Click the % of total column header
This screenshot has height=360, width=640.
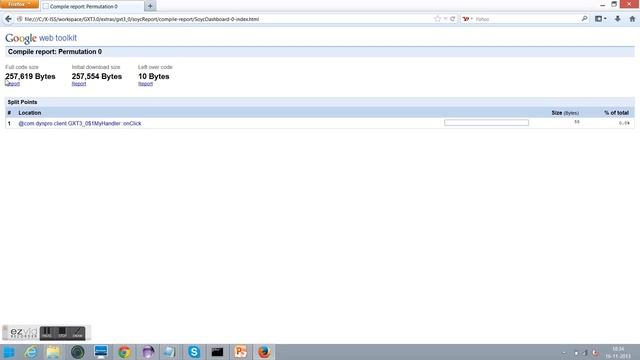point(616,113)
